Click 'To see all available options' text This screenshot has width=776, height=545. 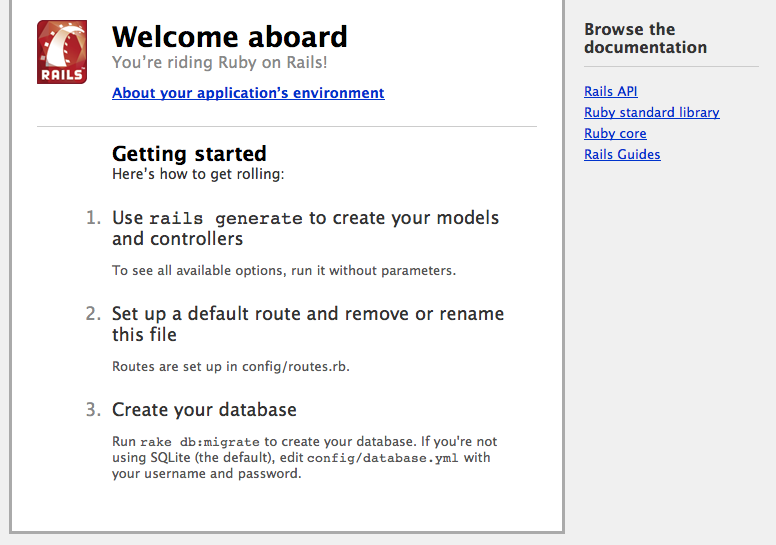284,271
